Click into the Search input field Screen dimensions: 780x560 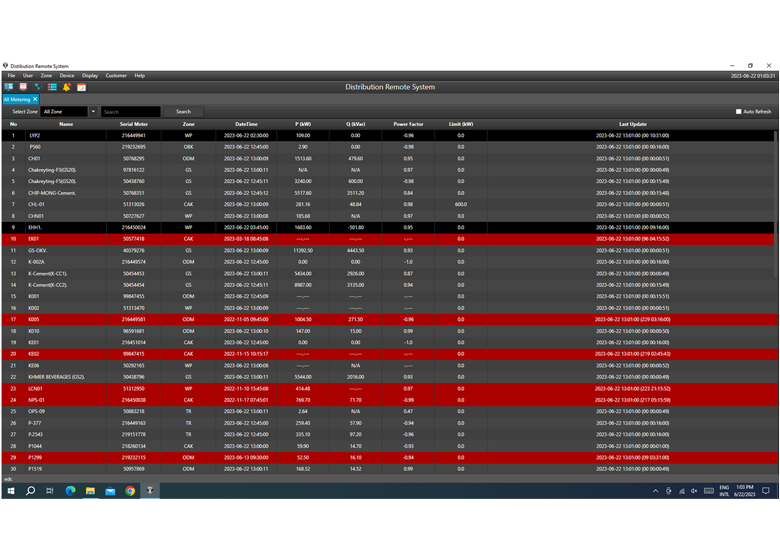[131, 111]
